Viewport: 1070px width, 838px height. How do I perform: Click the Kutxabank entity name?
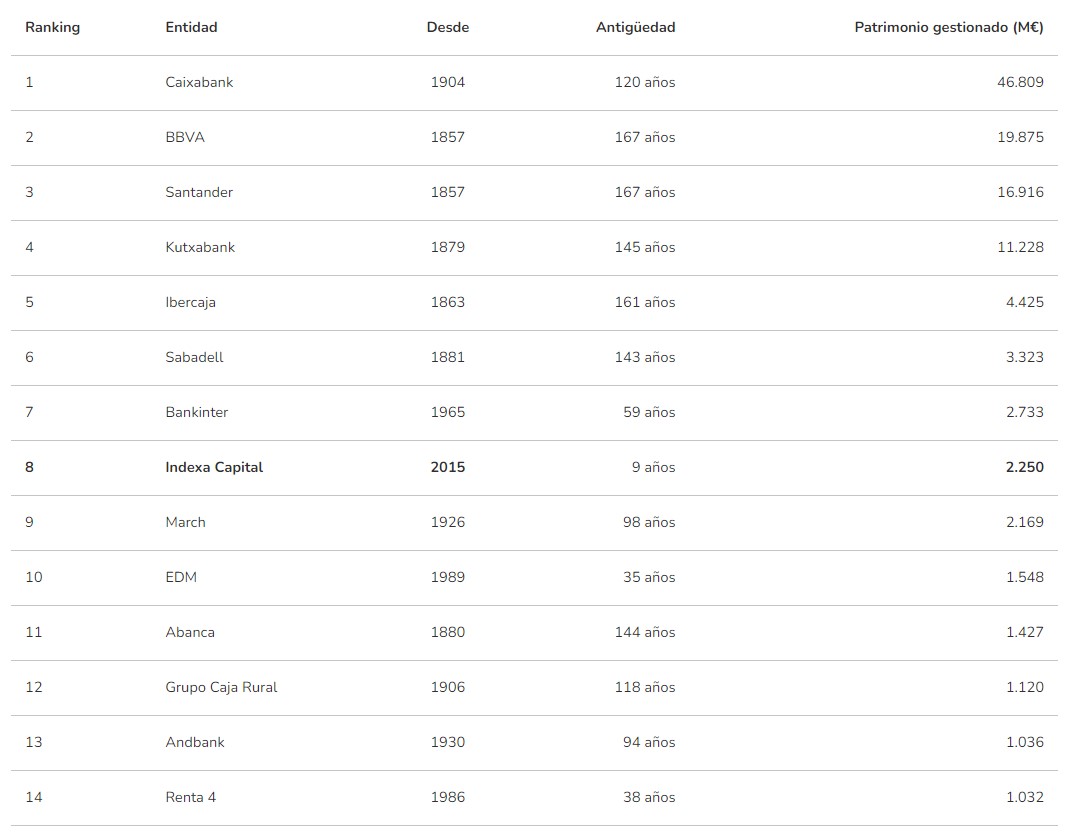[x=200, y=247]
